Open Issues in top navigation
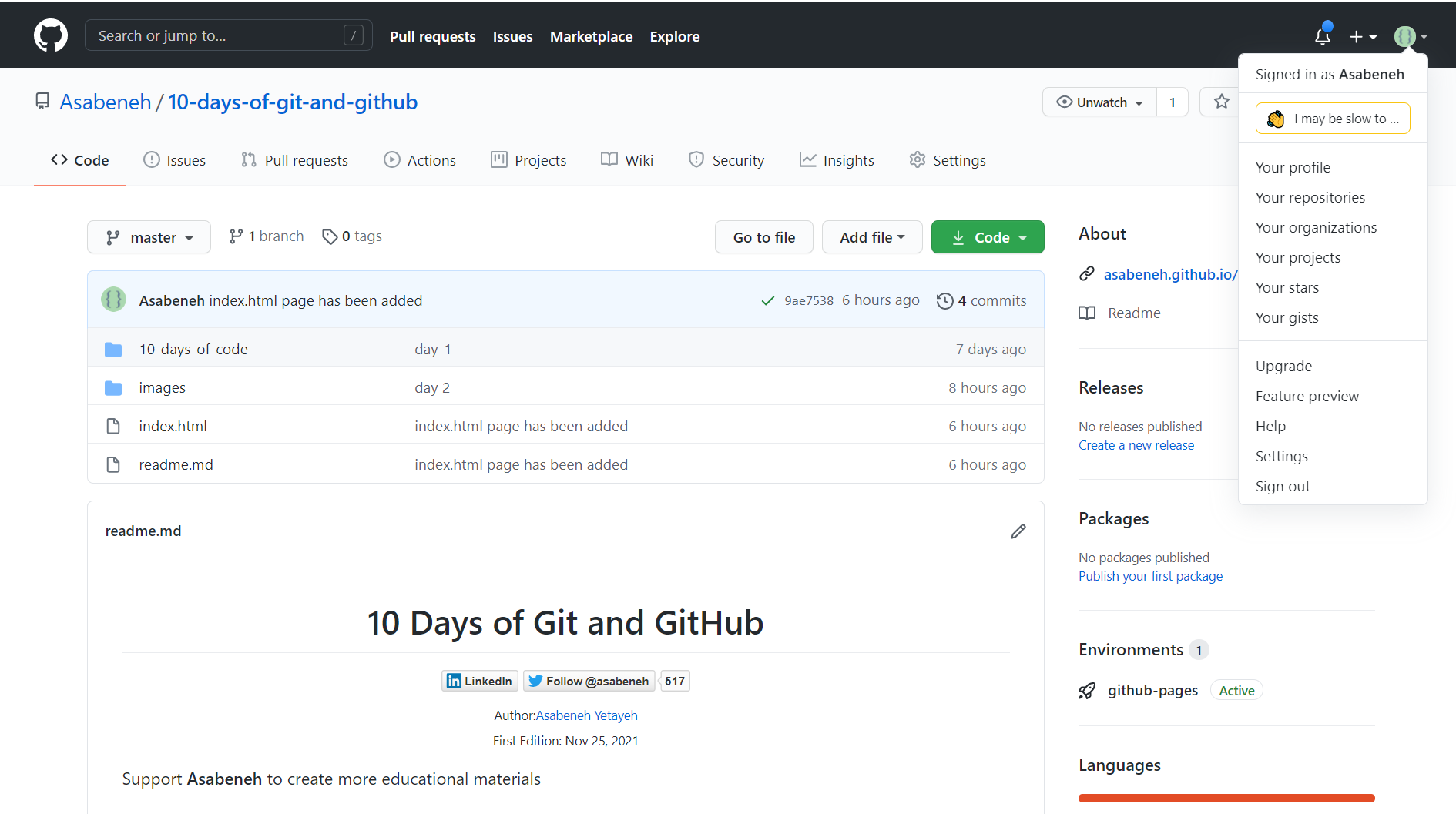 513,36
